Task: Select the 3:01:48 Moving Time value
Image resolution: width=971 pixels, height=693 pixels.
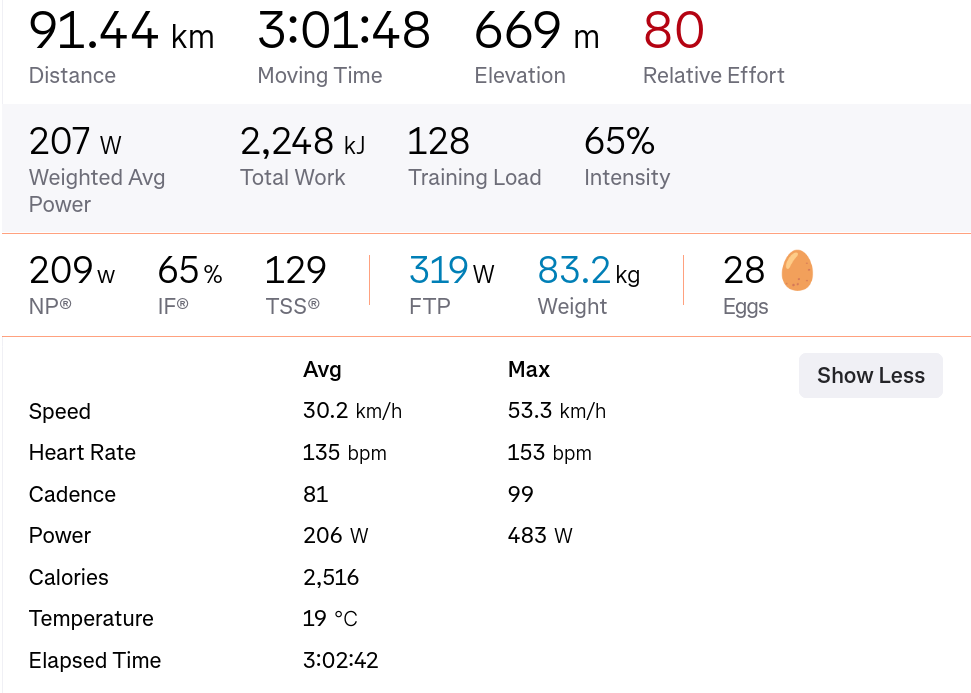Action: coord(344,30)
